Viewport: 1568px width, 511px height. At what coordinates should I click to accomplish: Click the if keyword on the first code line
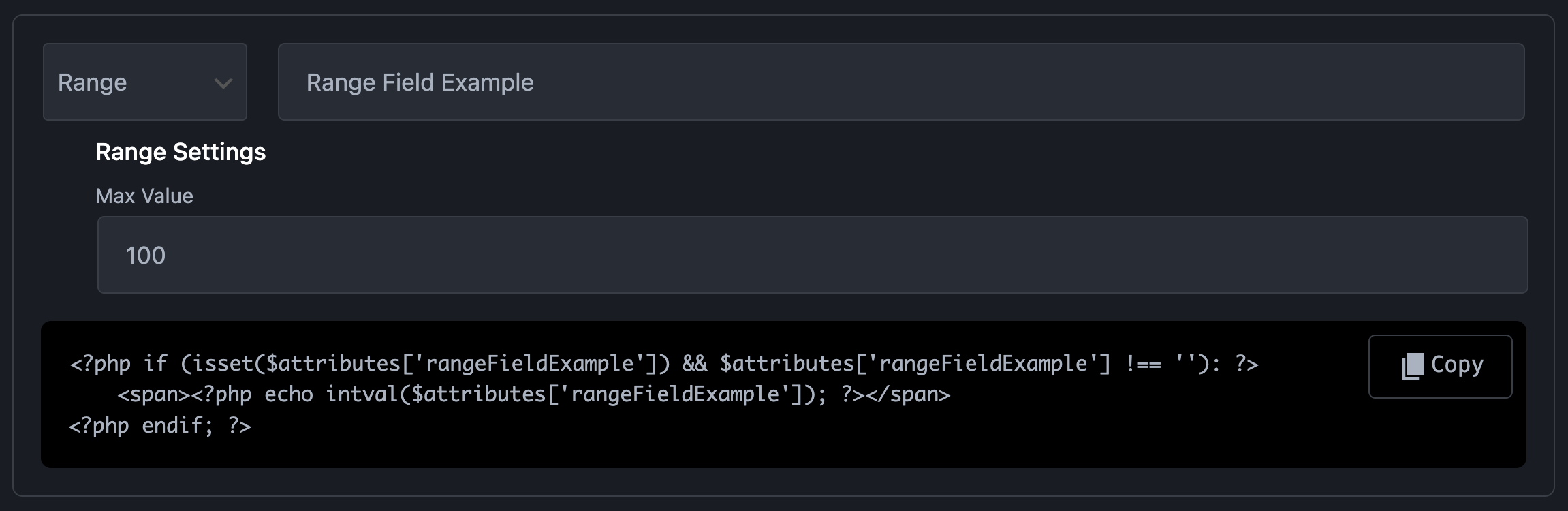pos(155,364)
